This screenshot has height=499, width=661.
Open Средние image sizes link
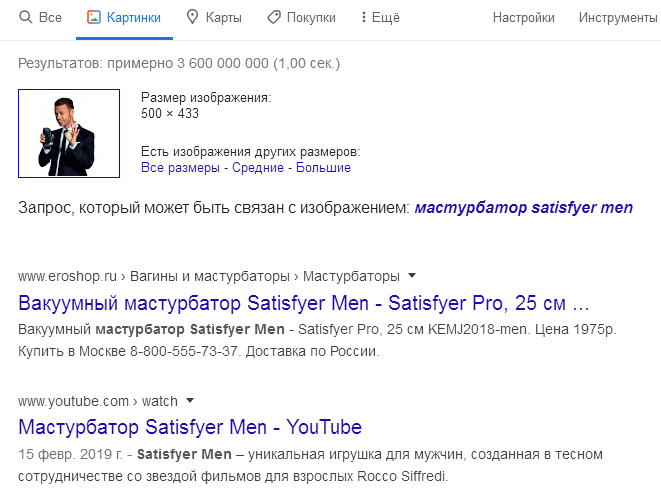258,167
